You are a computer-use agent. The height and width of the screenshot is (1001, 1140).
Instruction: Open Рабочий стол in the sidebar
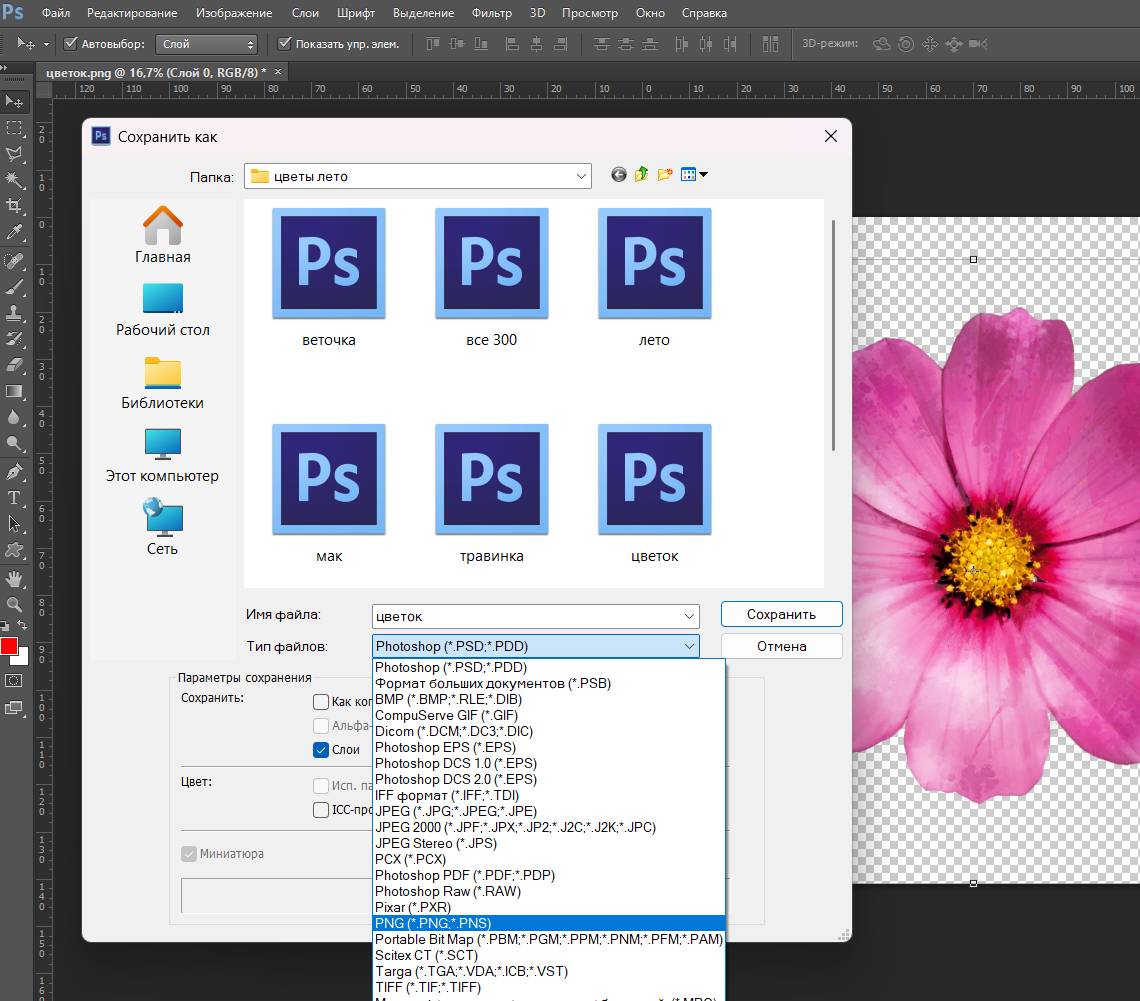(163, 309)
